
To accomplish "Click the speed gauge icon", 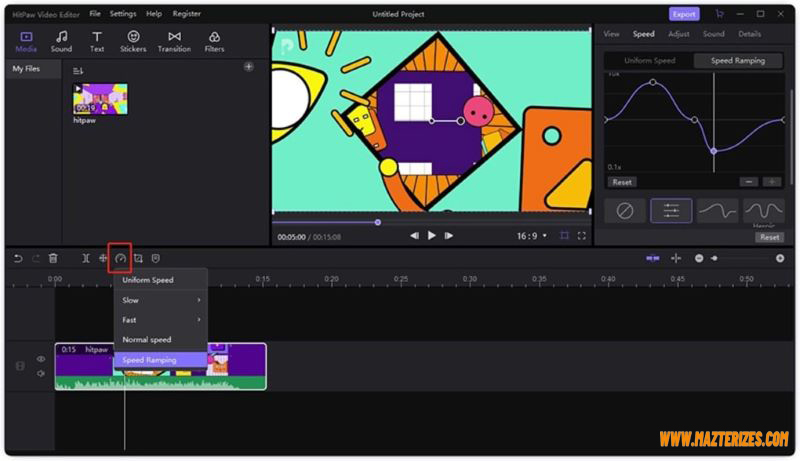I will [x=120, y=259].
